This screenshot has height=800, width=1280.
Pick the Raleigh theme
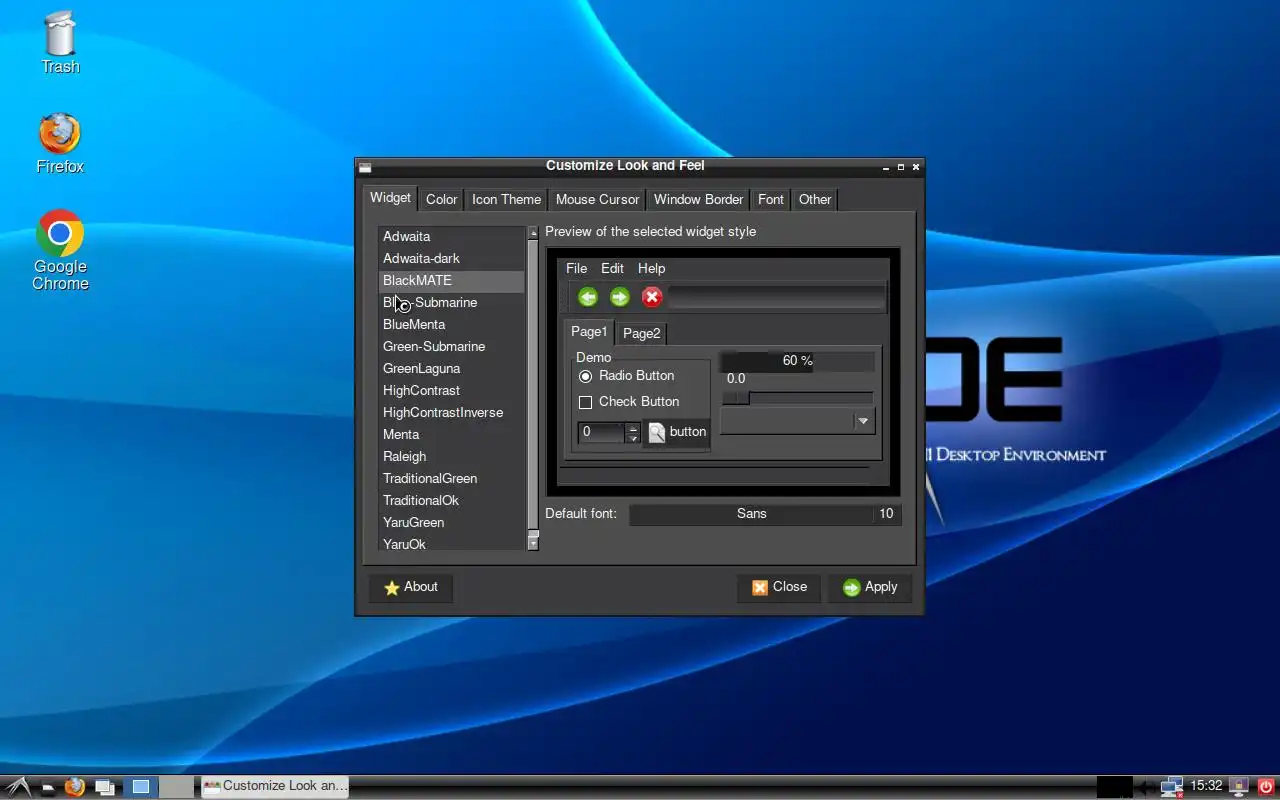[451, 457]
